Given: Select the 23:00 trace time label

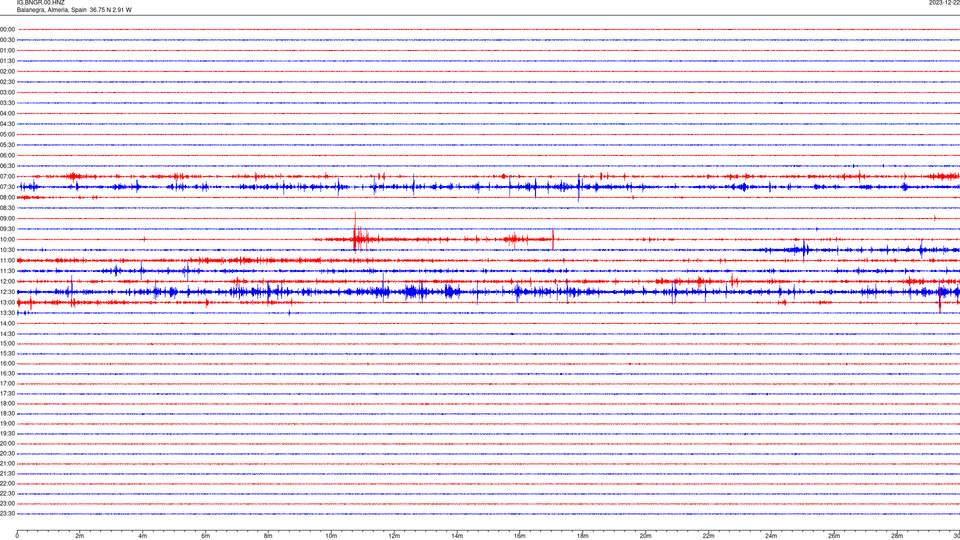Looking at the screenshot, I should point(7,504).
